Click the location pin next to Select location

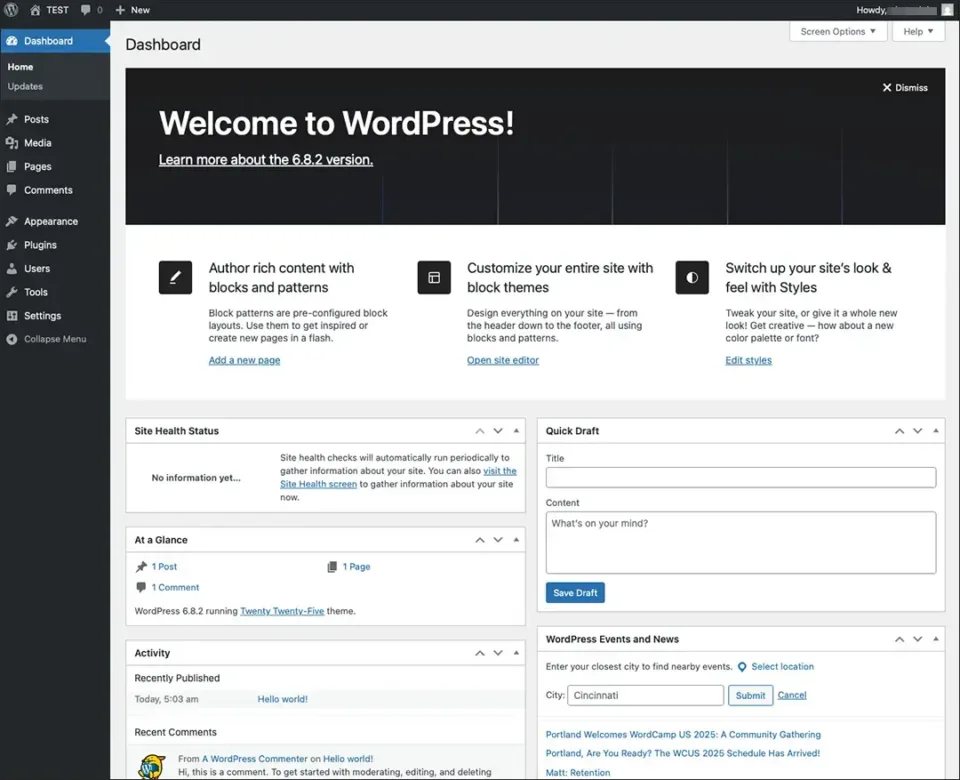coord(740,666)
